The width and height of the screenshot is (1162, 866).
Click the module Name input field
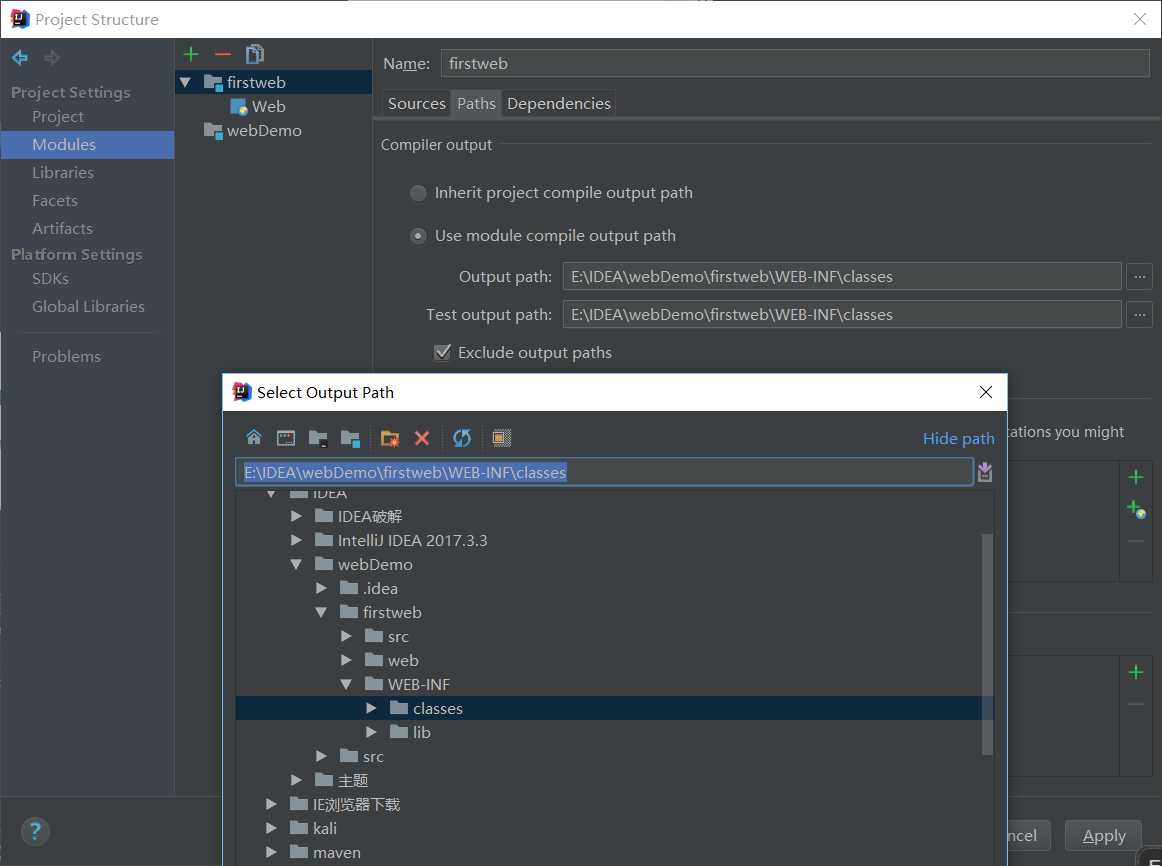[x=795, y=64]
